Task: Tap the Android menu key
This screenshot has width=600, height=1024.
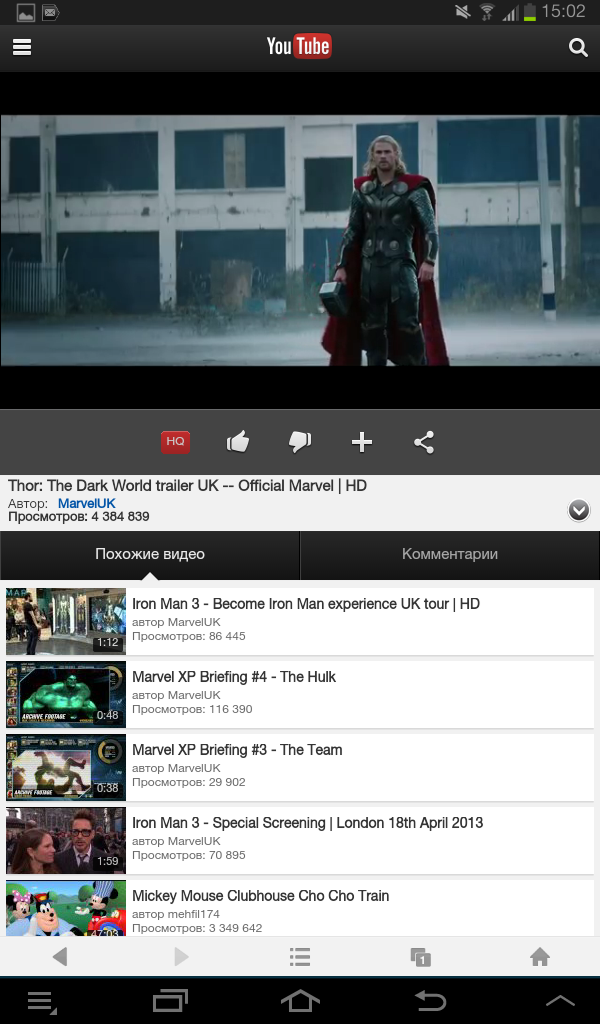Action: pyautogui.click(x=42, y=1002)
